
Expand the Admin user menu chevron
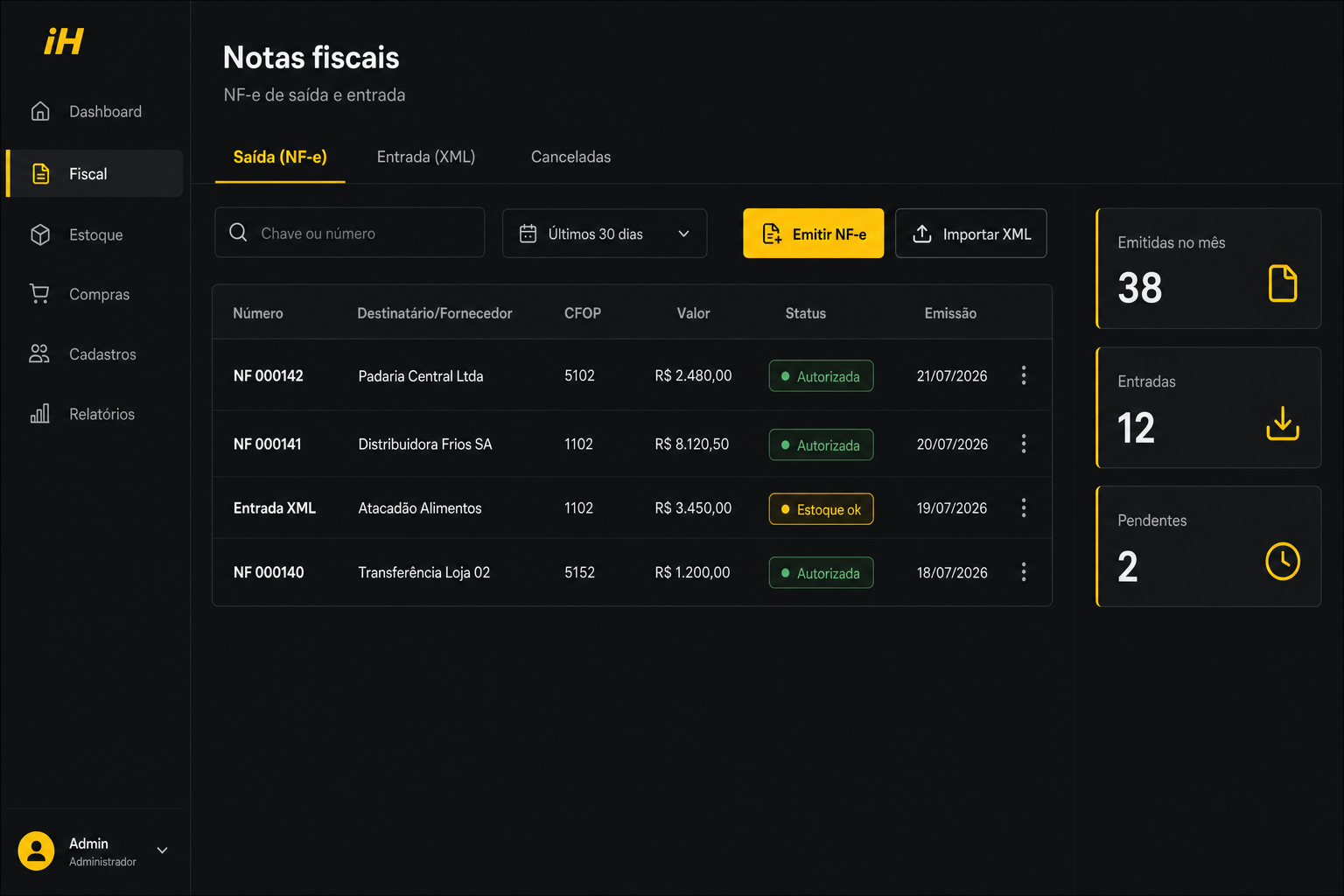tap(162, 850)
